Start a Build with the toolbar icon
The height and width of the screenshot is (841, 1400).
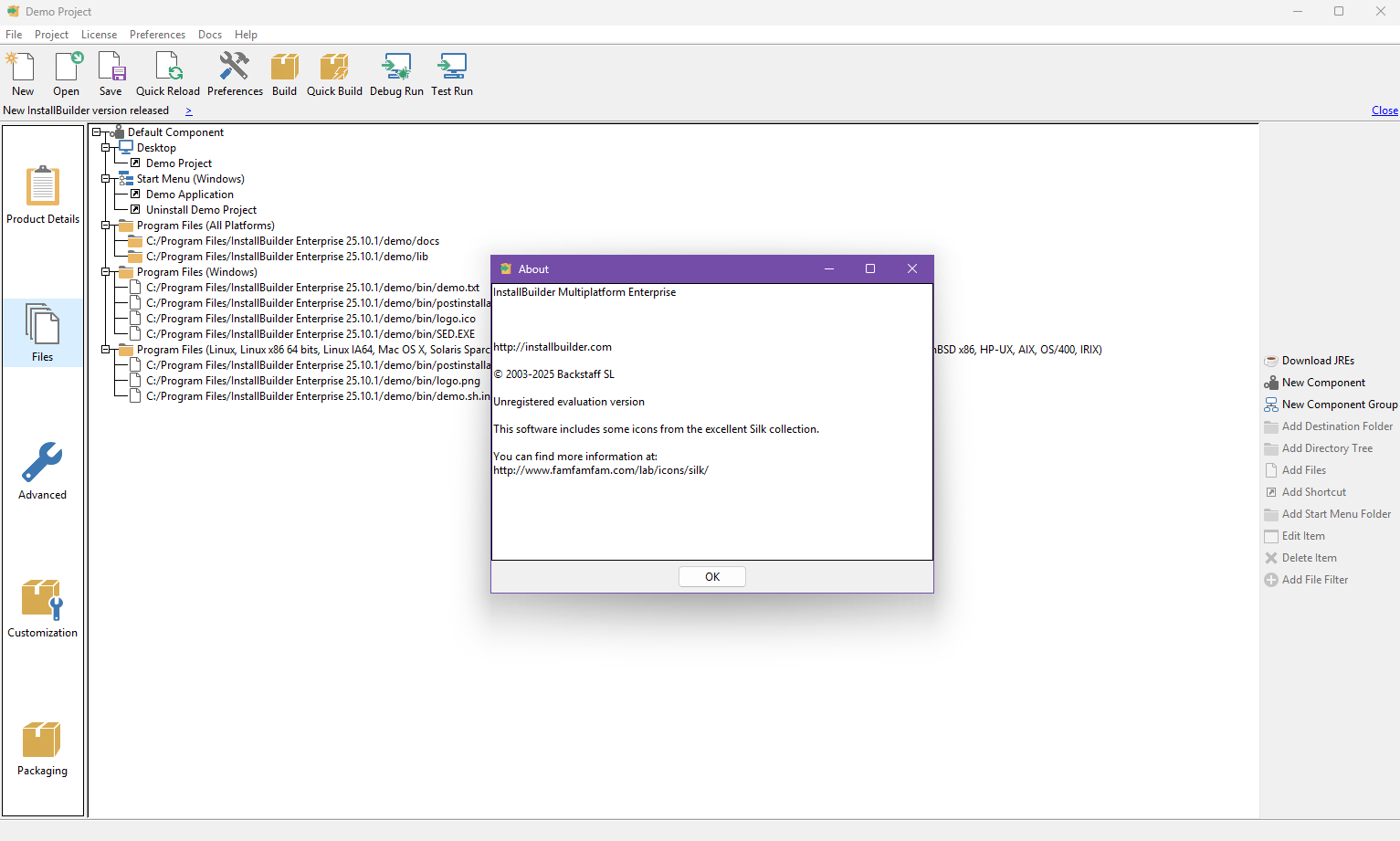pyautogui.click(x=284, y=74)
